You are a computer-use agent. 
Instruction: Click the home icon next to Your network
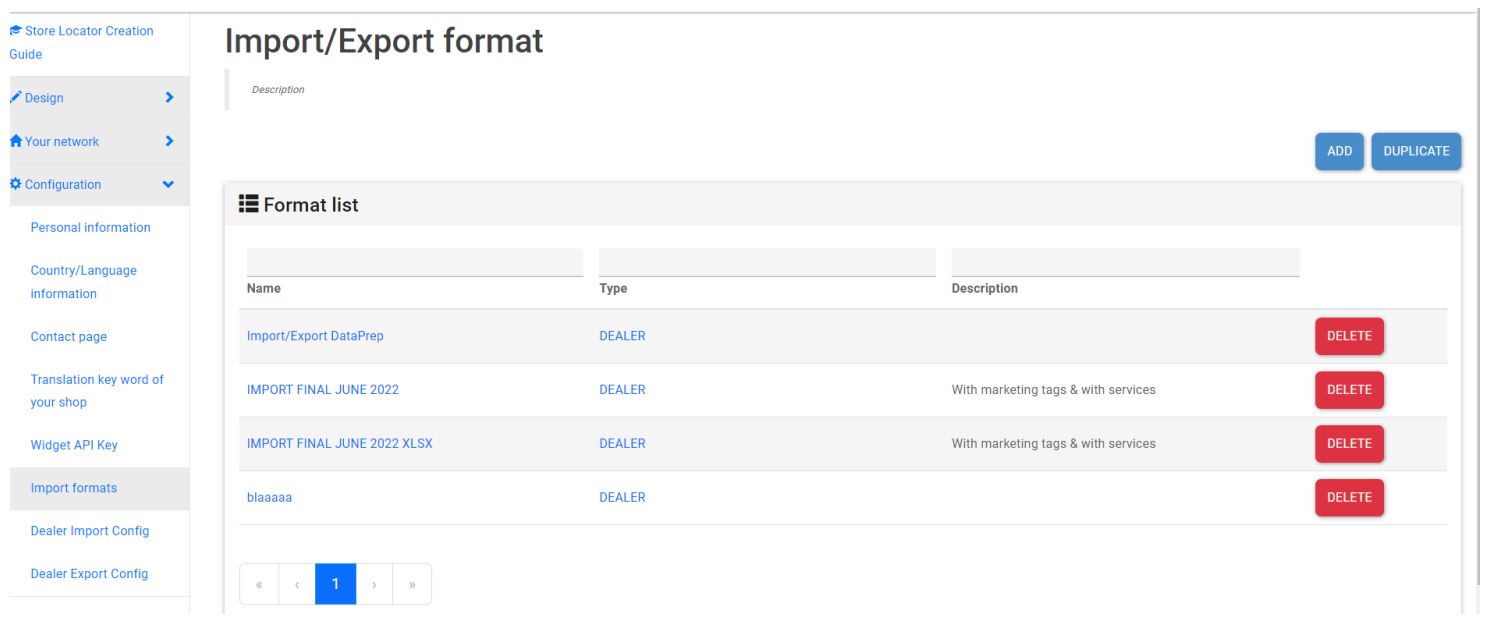(x=16, y=141)
